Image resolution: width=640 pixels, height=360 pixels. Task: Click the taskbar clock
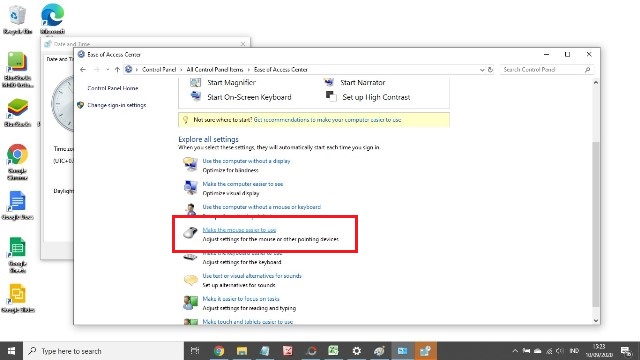(599, 351)
